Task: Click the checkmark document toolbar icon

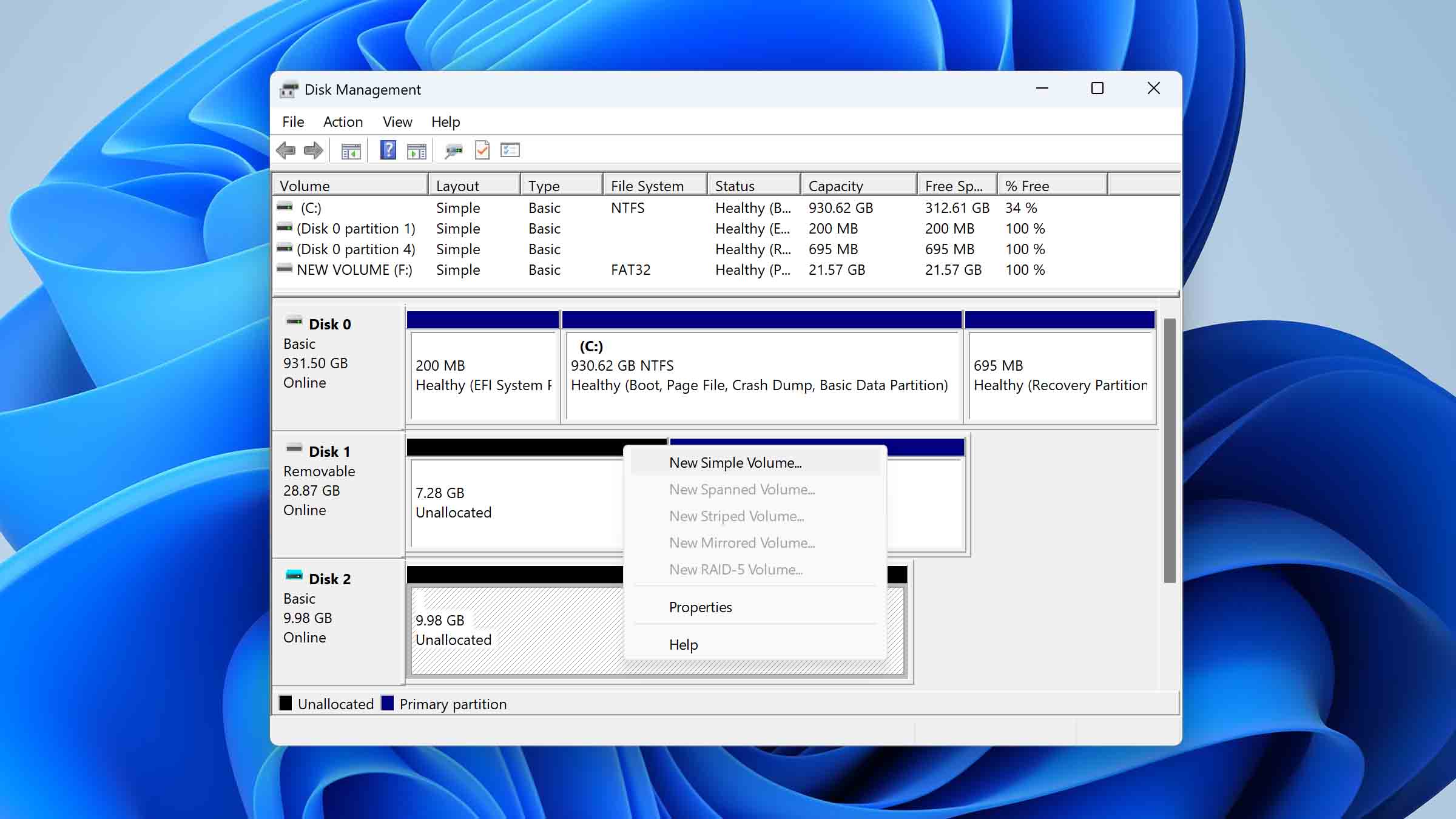Action: coord(482,150)
